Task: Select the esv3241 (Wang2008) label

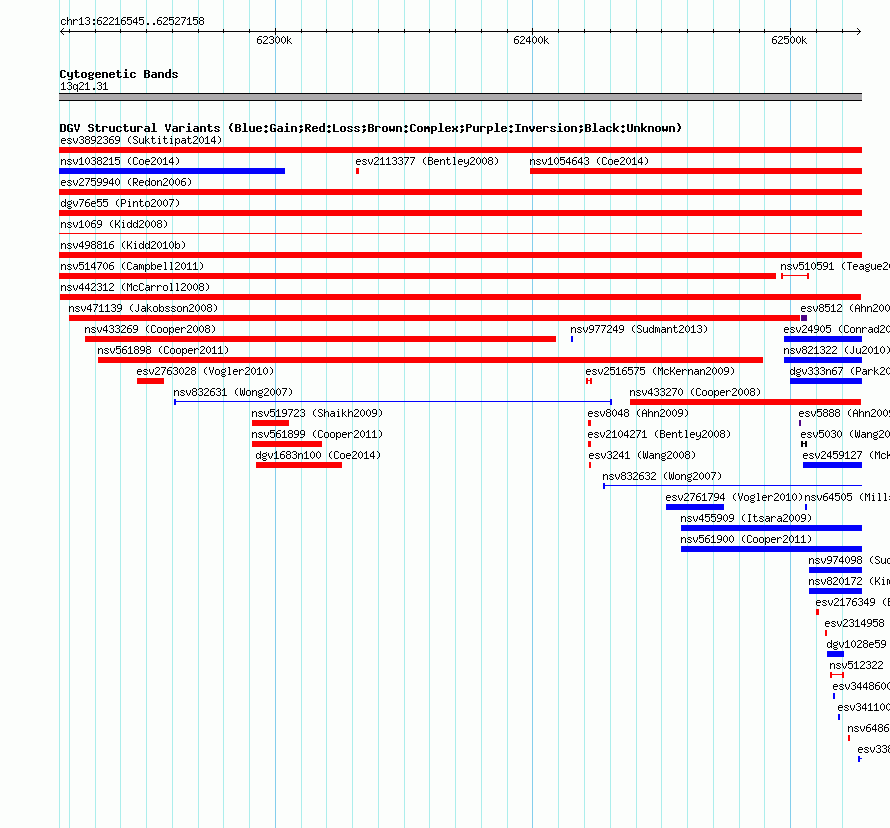Action: (642, 455)
